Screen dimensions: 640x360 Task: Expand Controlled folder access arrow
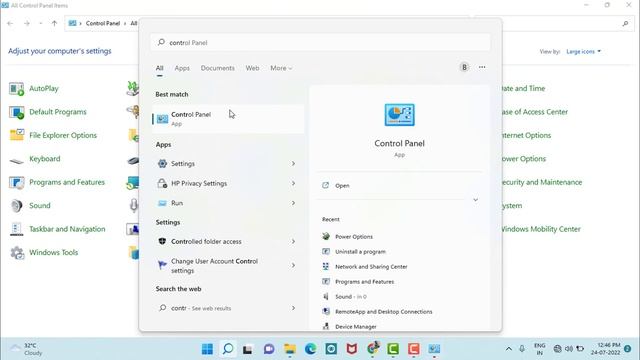click(293, 242)
